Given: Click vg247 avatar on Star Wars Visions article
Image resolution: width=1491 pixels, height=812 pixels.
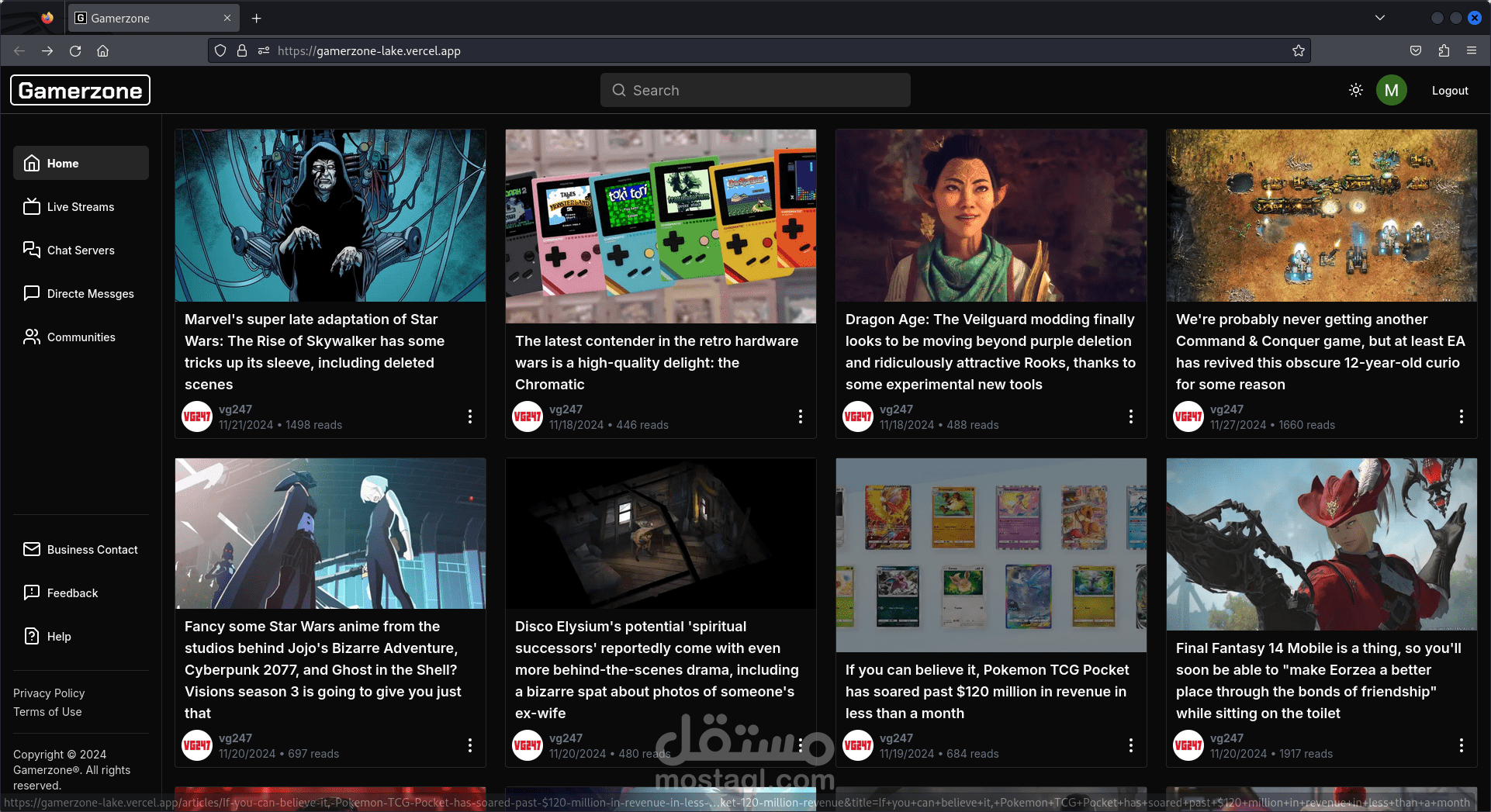Looking at the screenshot, I should pyautogui.click(x=197, y=745).
